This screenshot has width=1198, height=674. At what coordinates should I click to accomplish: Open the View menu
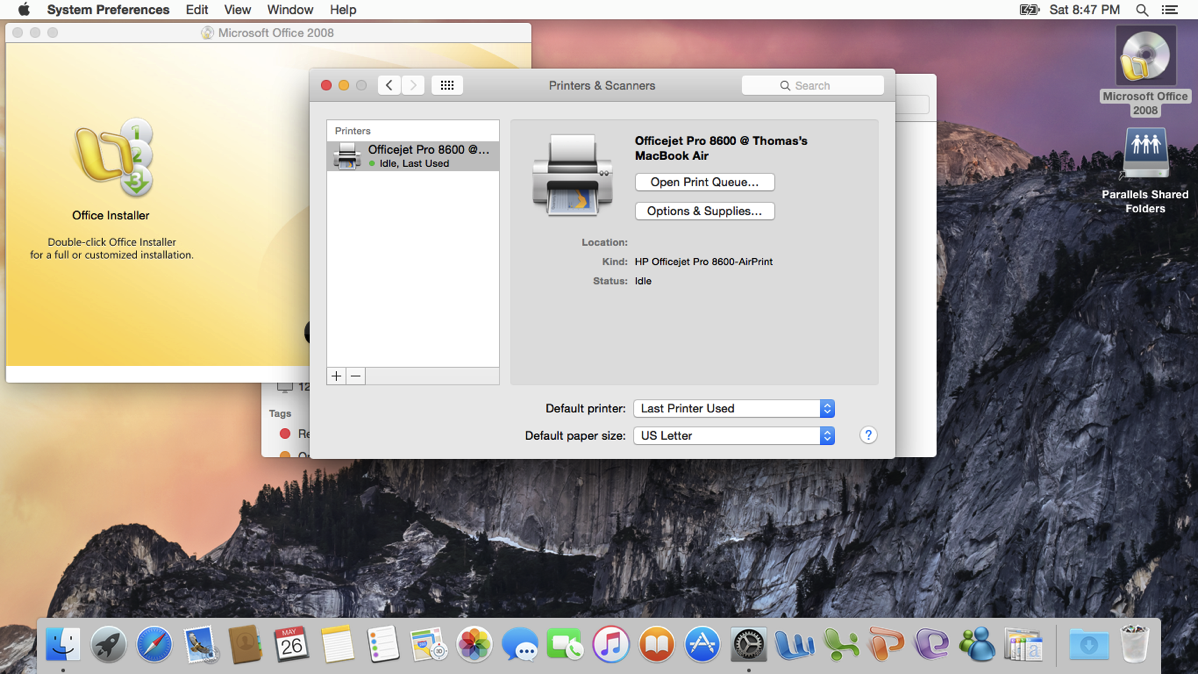[x=237, y=9]
